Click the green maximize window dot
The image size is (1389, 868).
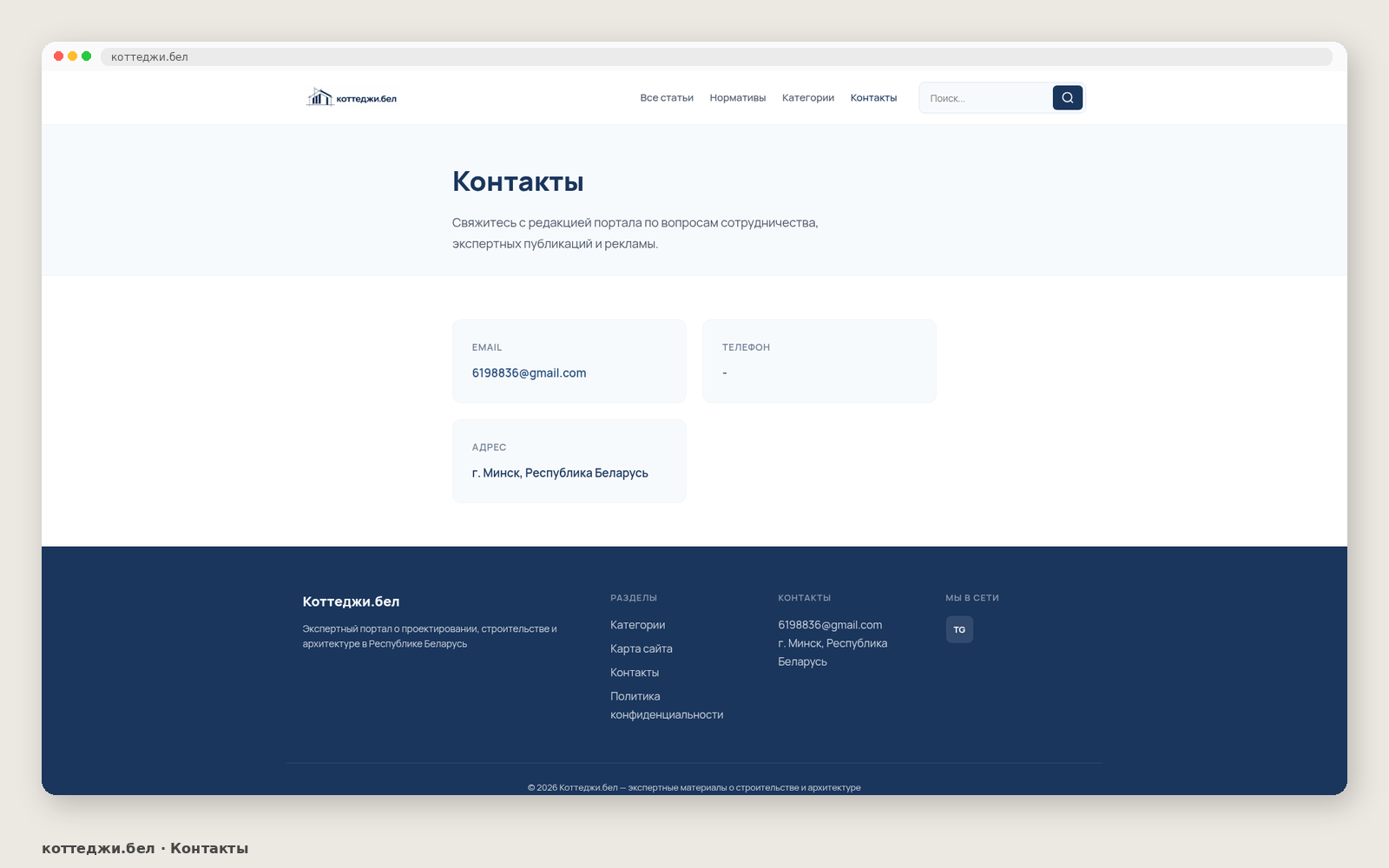[x=87, y=56]
